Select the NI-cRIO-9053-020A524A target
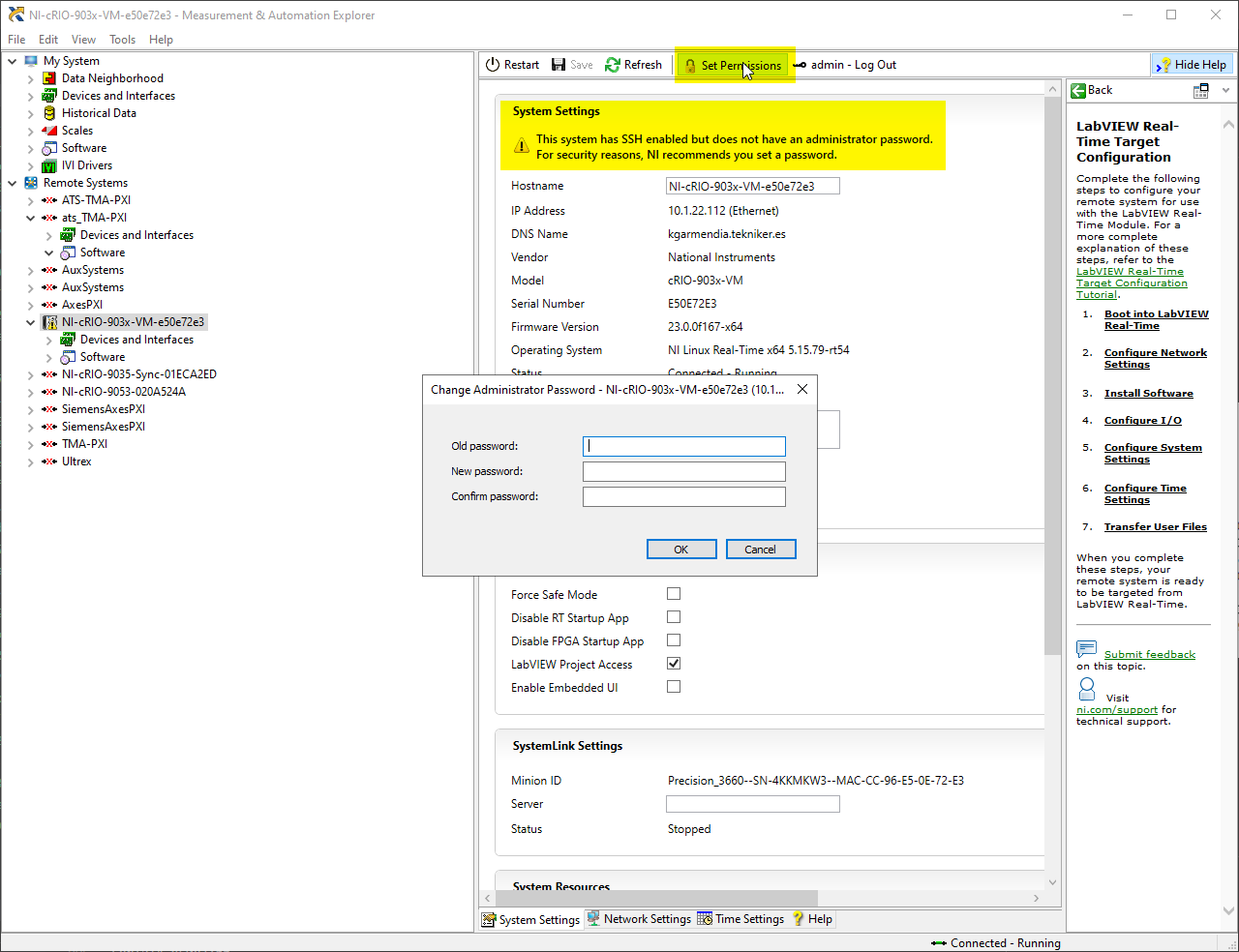The height and width of the screenshot is (952, 1239). [124, 392]
